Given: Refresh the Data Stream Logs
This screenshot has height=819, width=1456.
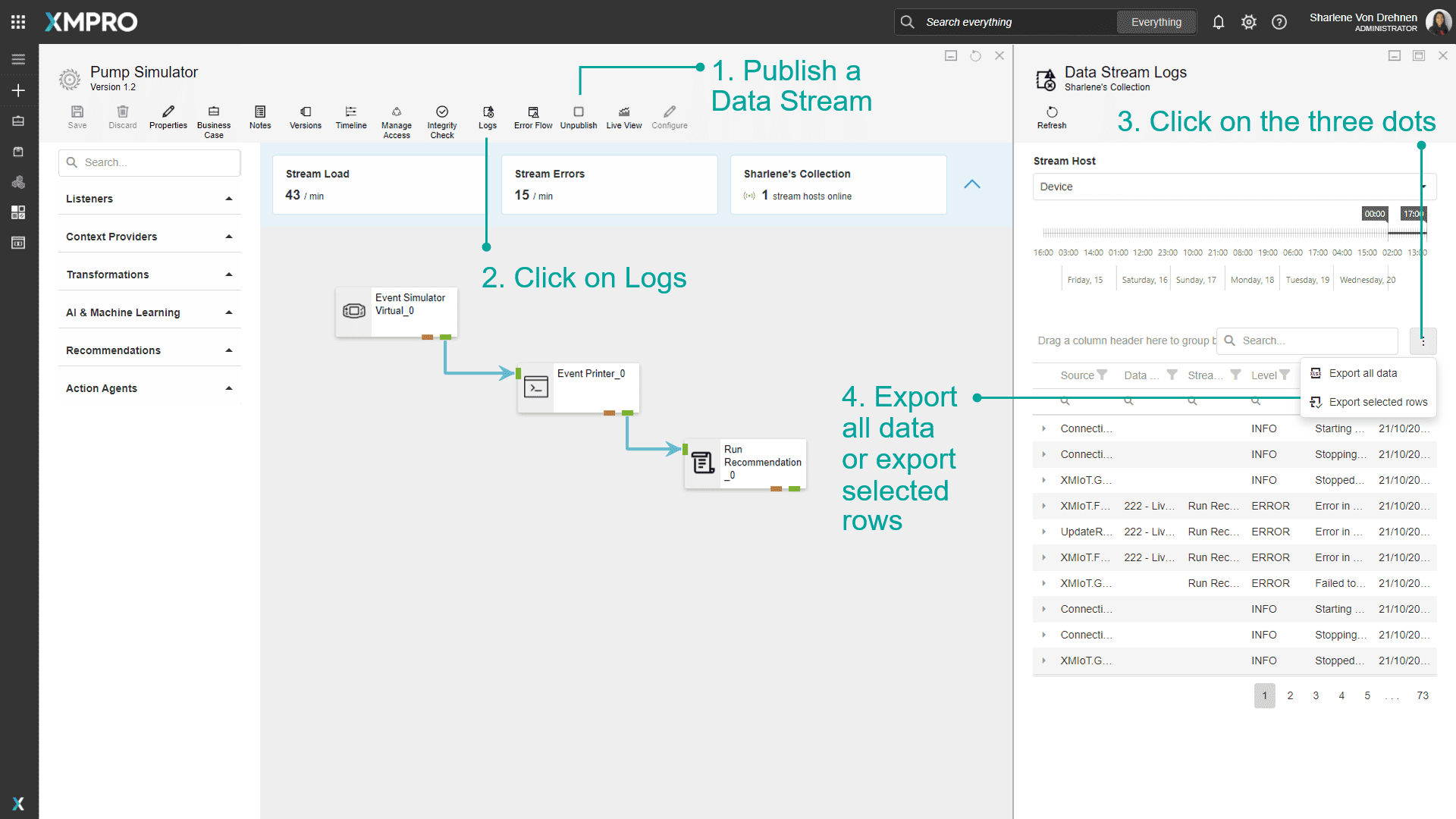Looking at the screenshot, I should click(x=1051, y=118).
